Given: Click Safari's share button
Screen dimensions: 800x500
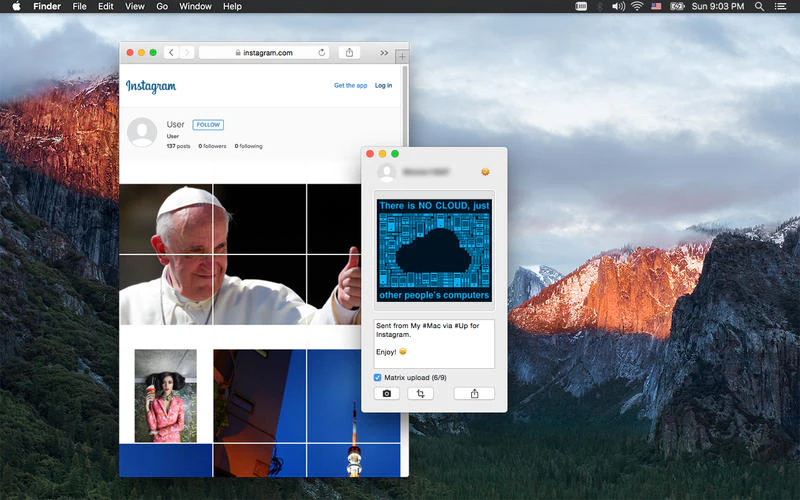Looking at the screenshot, I should click(349, 53).
